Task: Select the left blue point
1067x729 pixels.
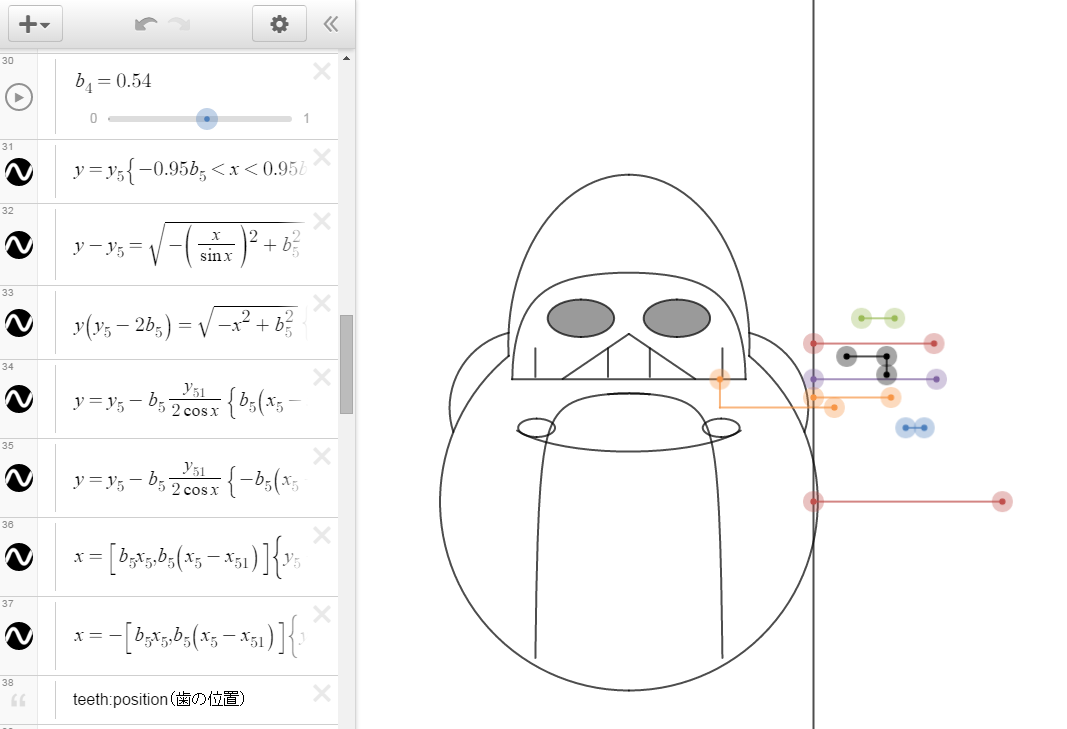Action: coord(906,427)
